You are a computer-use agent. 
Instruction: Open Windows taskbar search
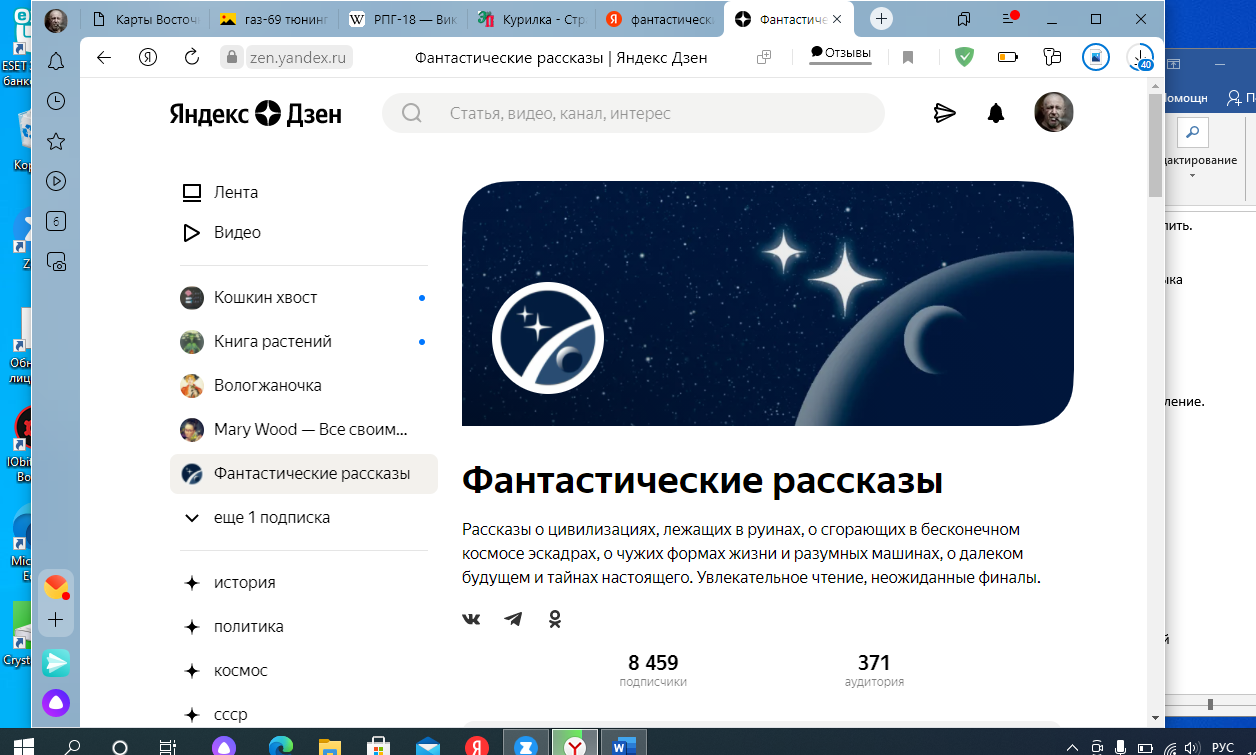[x=72, y=747]
